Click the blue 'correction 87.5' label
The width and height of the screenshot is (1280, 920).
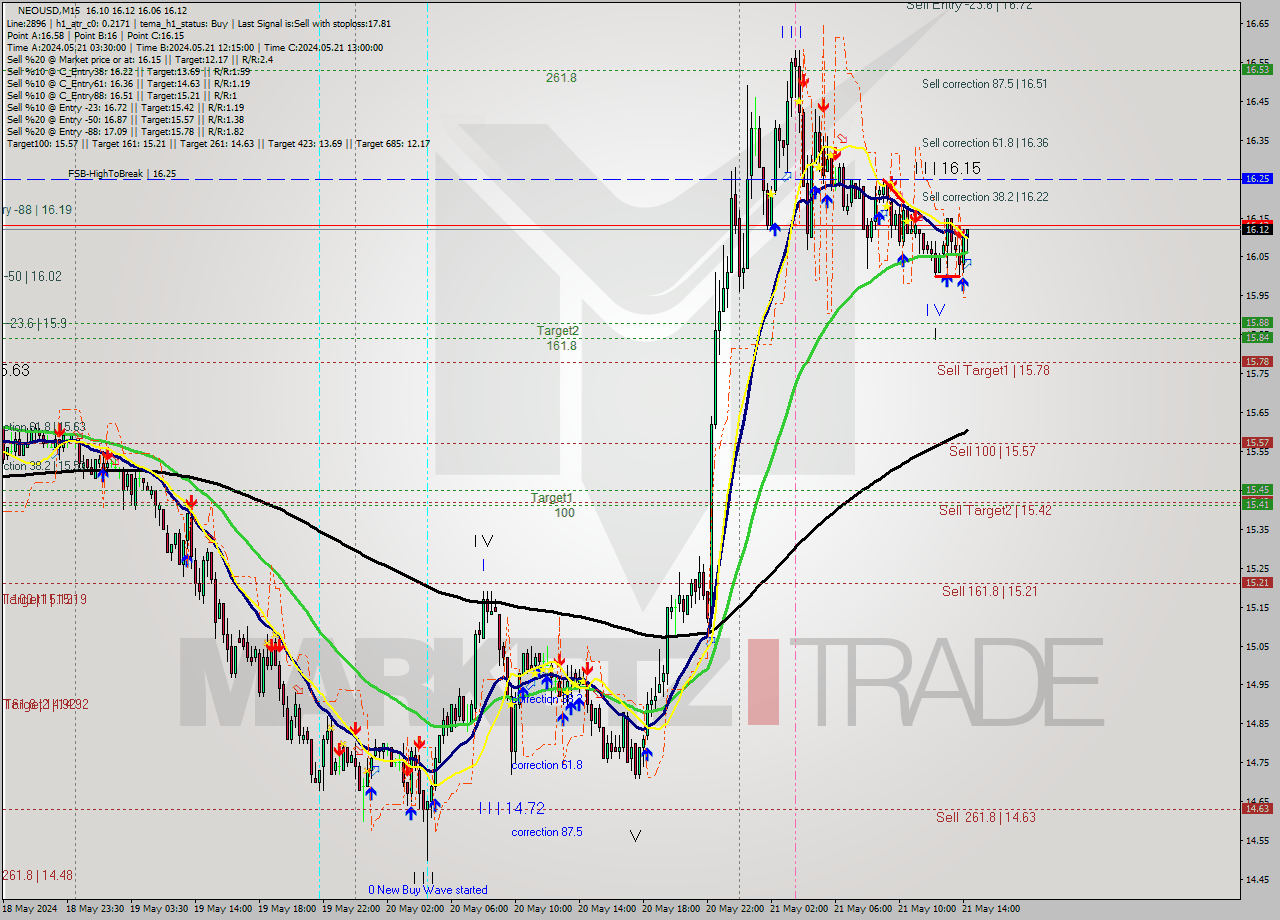[x=547, y=832]
